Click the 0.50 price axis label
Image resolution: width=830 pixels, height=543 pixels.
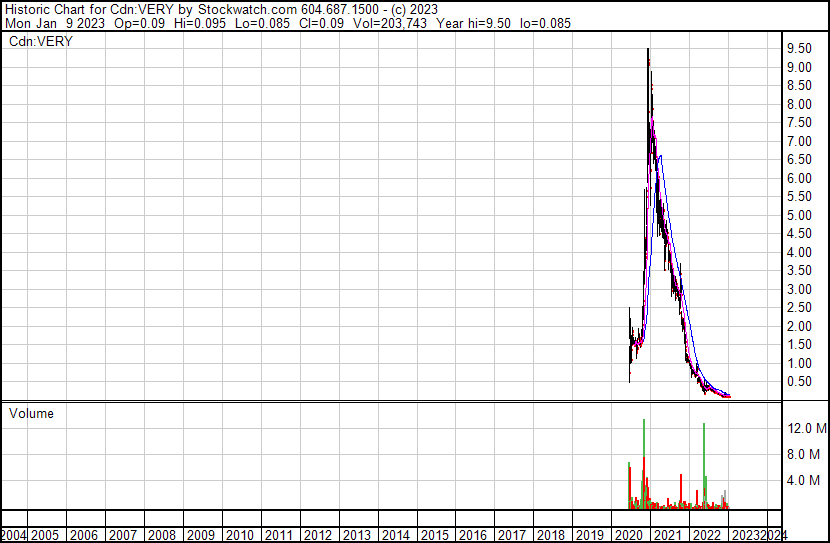(x=799, y=382)
